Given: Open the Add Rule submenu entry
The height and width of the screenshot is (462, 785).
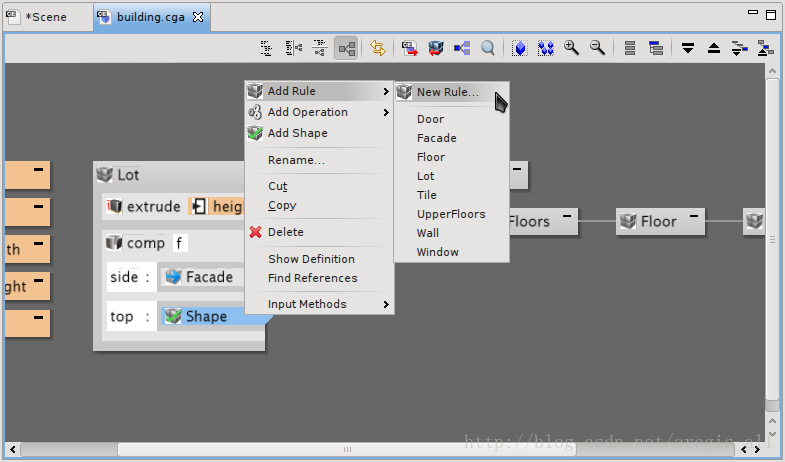Looking at the screenshot, I should pyautogui.click(x=318, y=91).
